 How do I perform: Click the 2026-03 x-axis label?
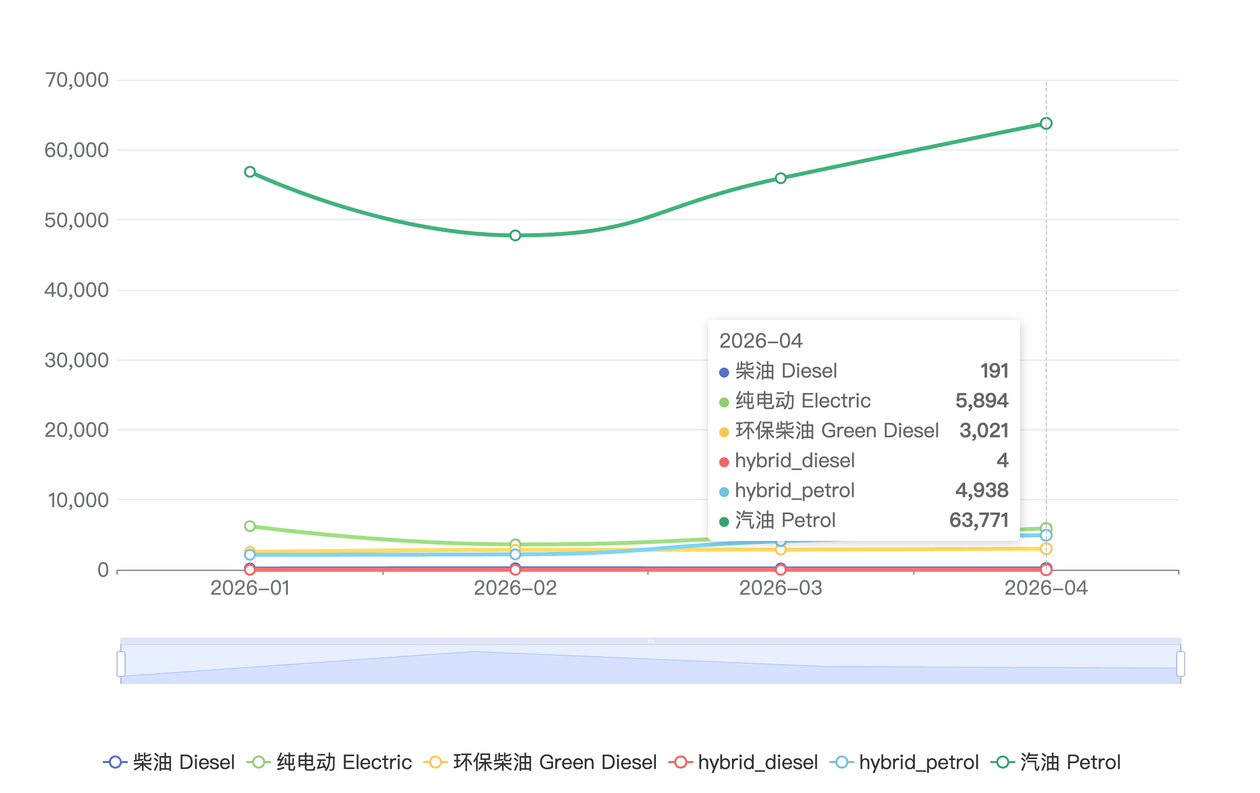click(781, 588)
